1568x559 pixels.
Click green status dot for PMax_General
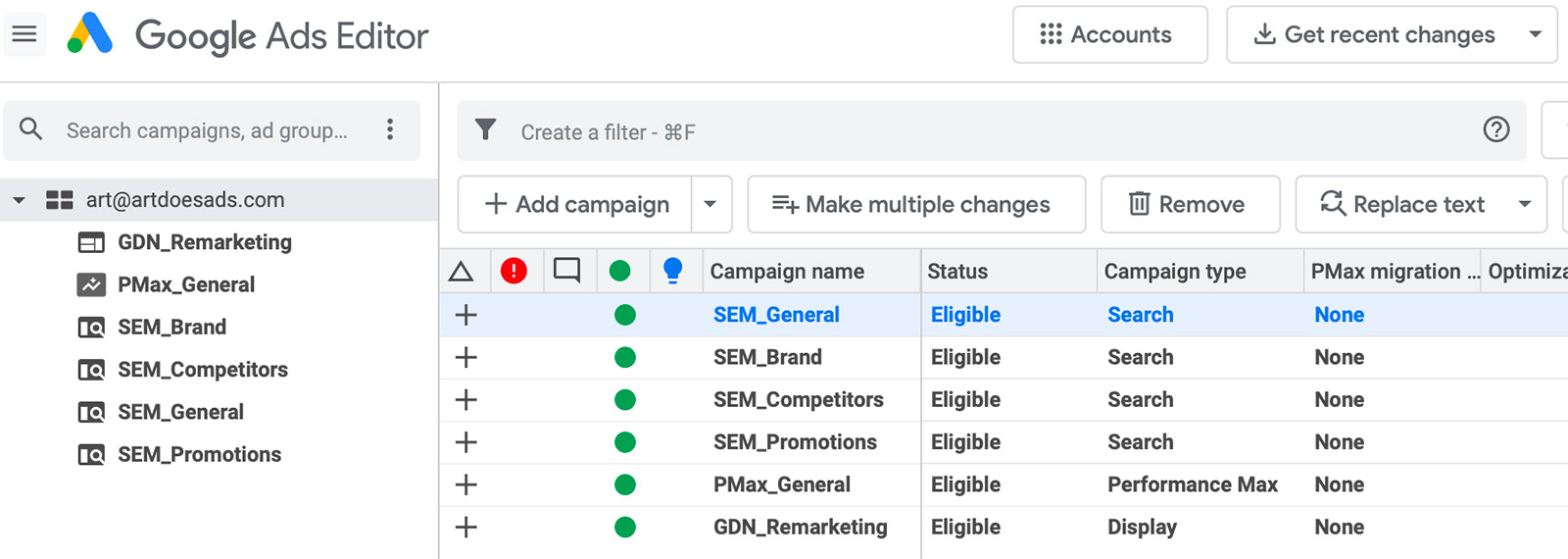pos(625,484)
